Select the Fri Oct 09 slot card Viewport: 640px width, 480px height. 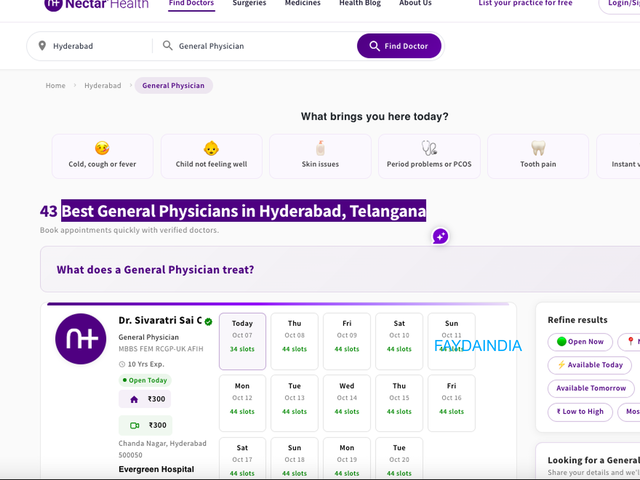pos(347,342)
